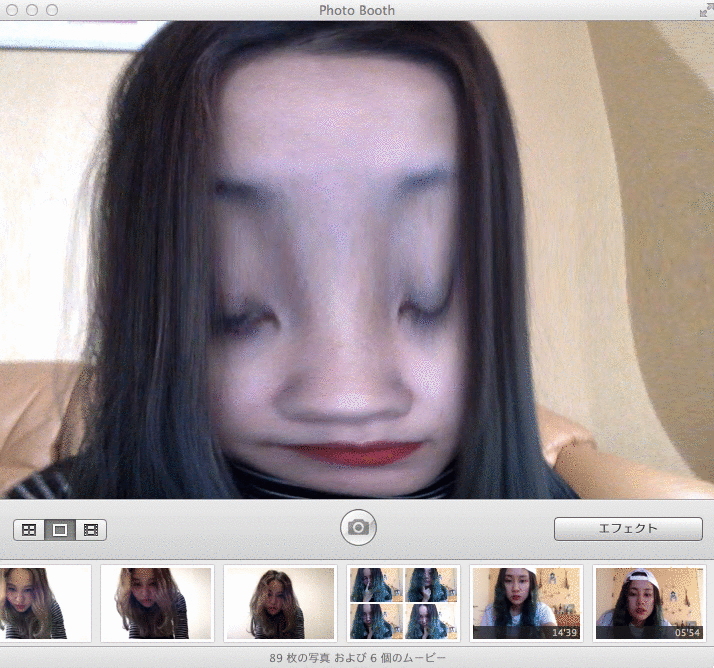Open the movie thumbnail lasting 05'54
The height and width of the screenshot is (668, 714).
click(649, 603)
